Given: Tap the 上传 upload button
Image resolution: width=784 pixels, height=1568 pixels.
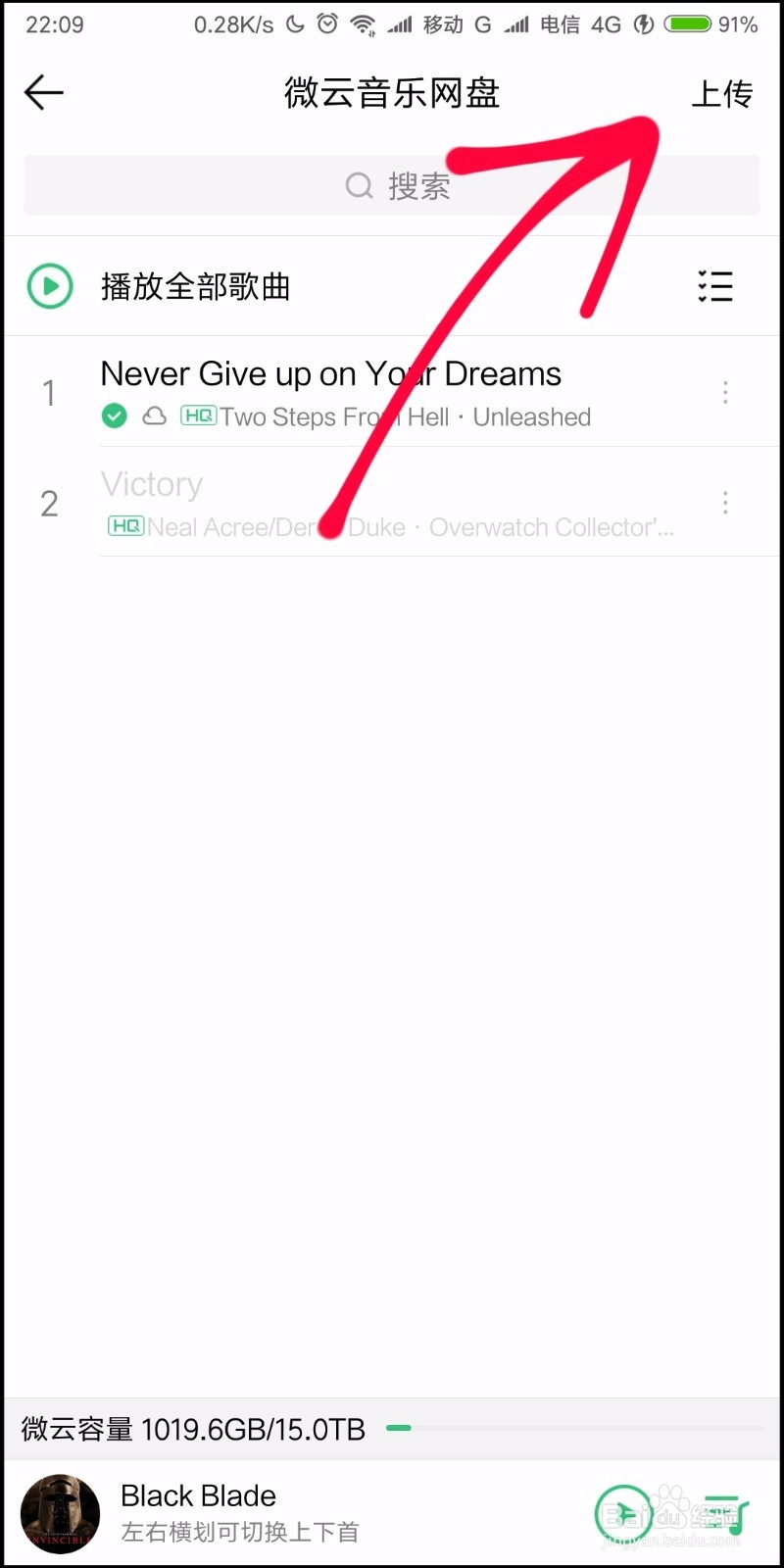Looking at the screenshot, I should [722, 93].
